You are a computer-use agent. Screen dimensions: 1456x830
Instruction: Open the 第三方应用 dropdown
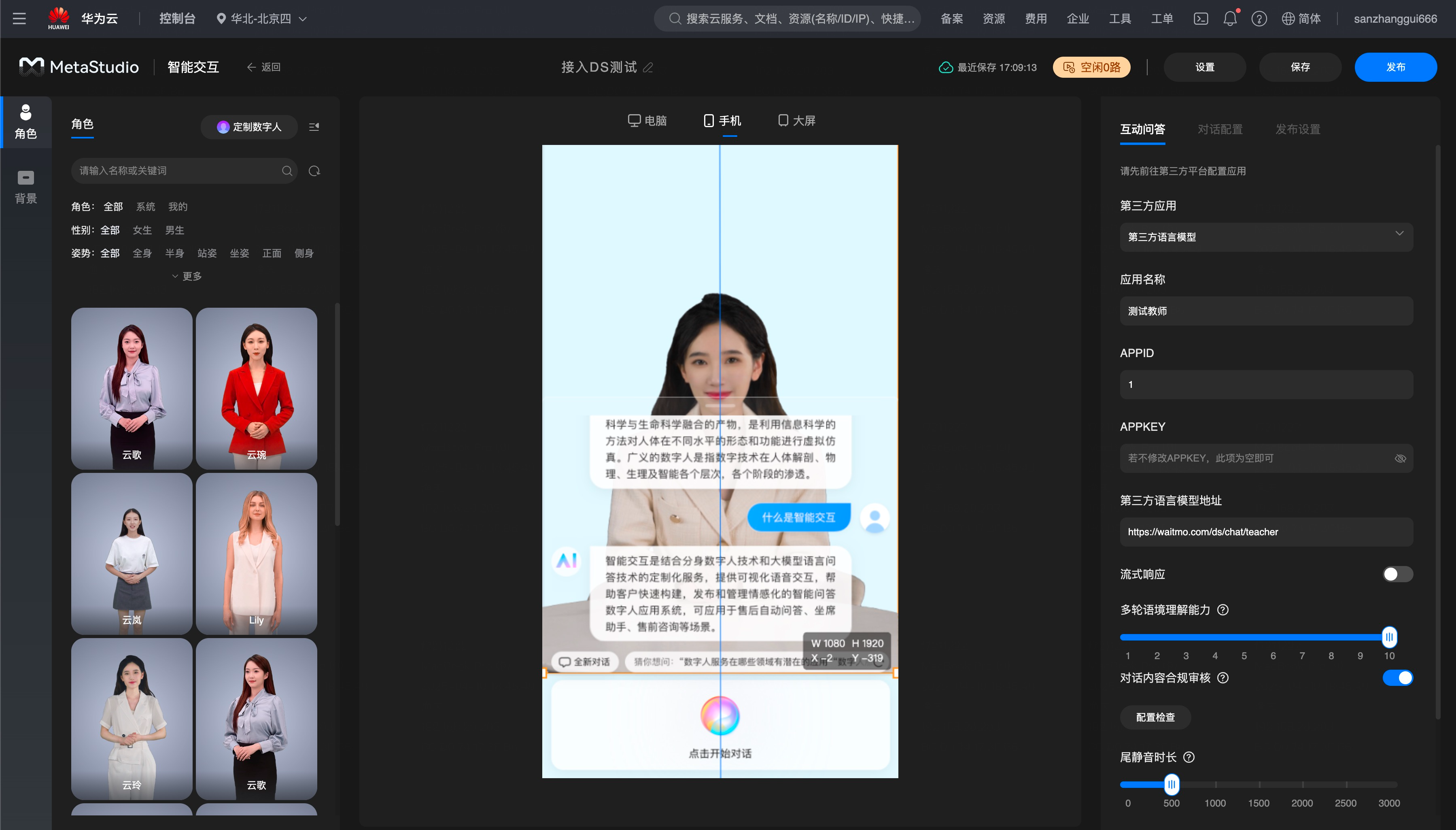pos(1266,237)
